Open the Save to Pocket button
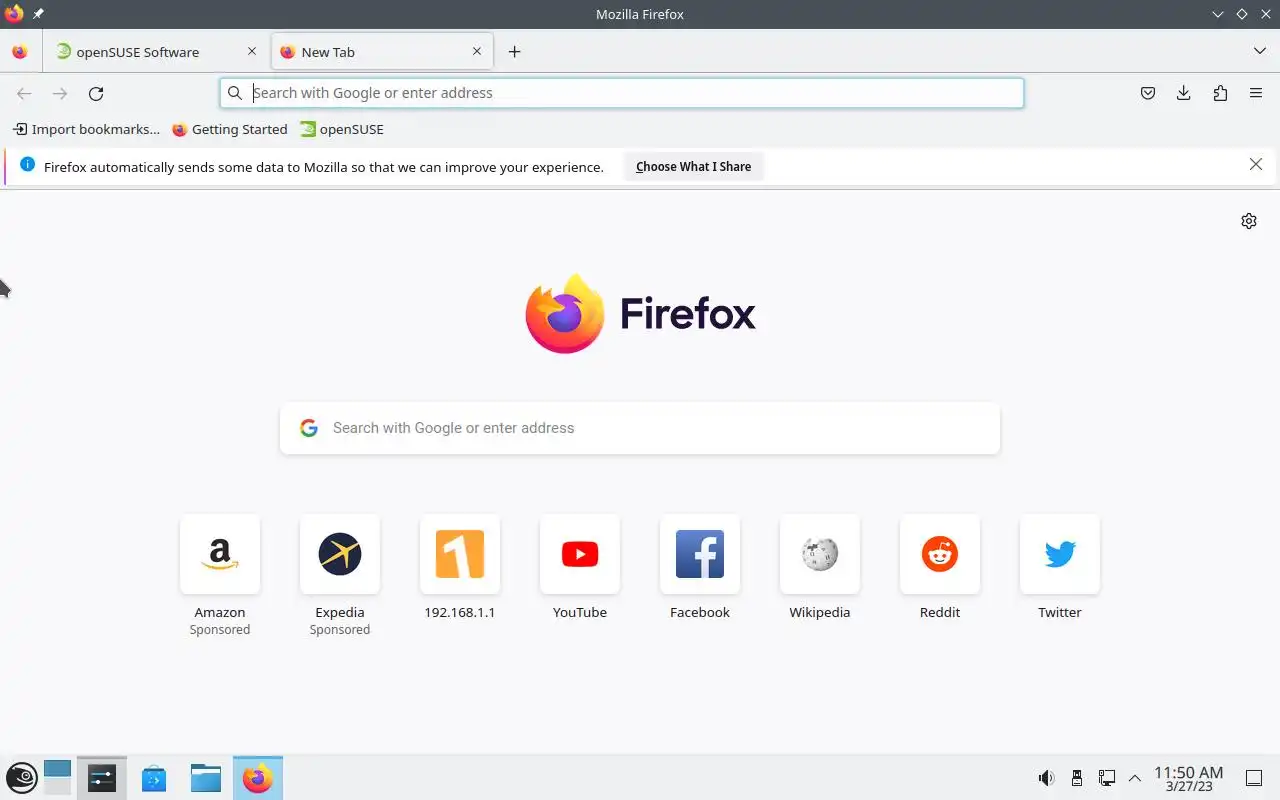This screenshot has height=800, width=1280. click(x=1148, y=93)
